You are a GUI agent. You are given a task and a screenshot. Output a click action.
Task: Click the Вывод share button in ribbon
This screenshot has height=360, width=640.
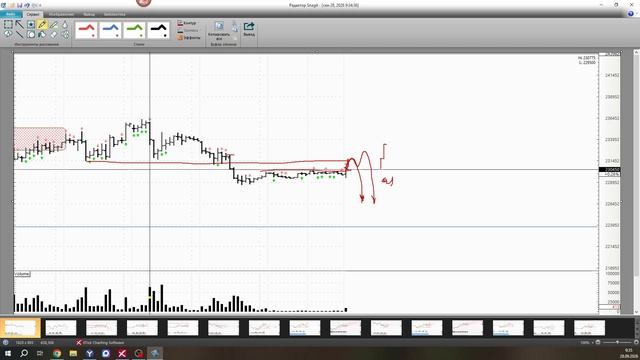pos(249,29)
